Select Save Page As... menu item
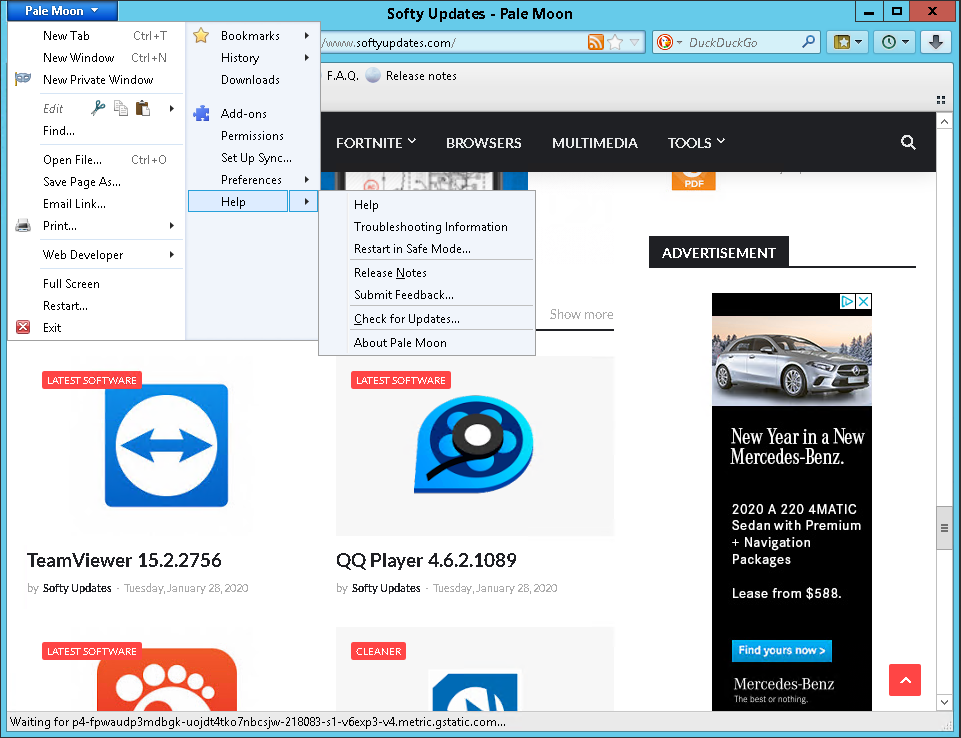This screenshot has width=961, height=738. pos(97,181)
